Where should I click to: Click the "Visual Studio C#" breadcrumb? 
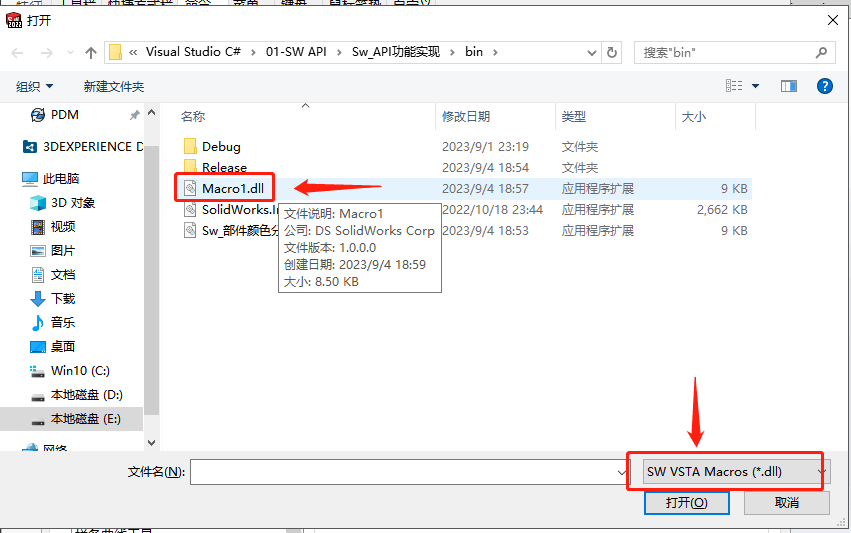click(193, 52)
